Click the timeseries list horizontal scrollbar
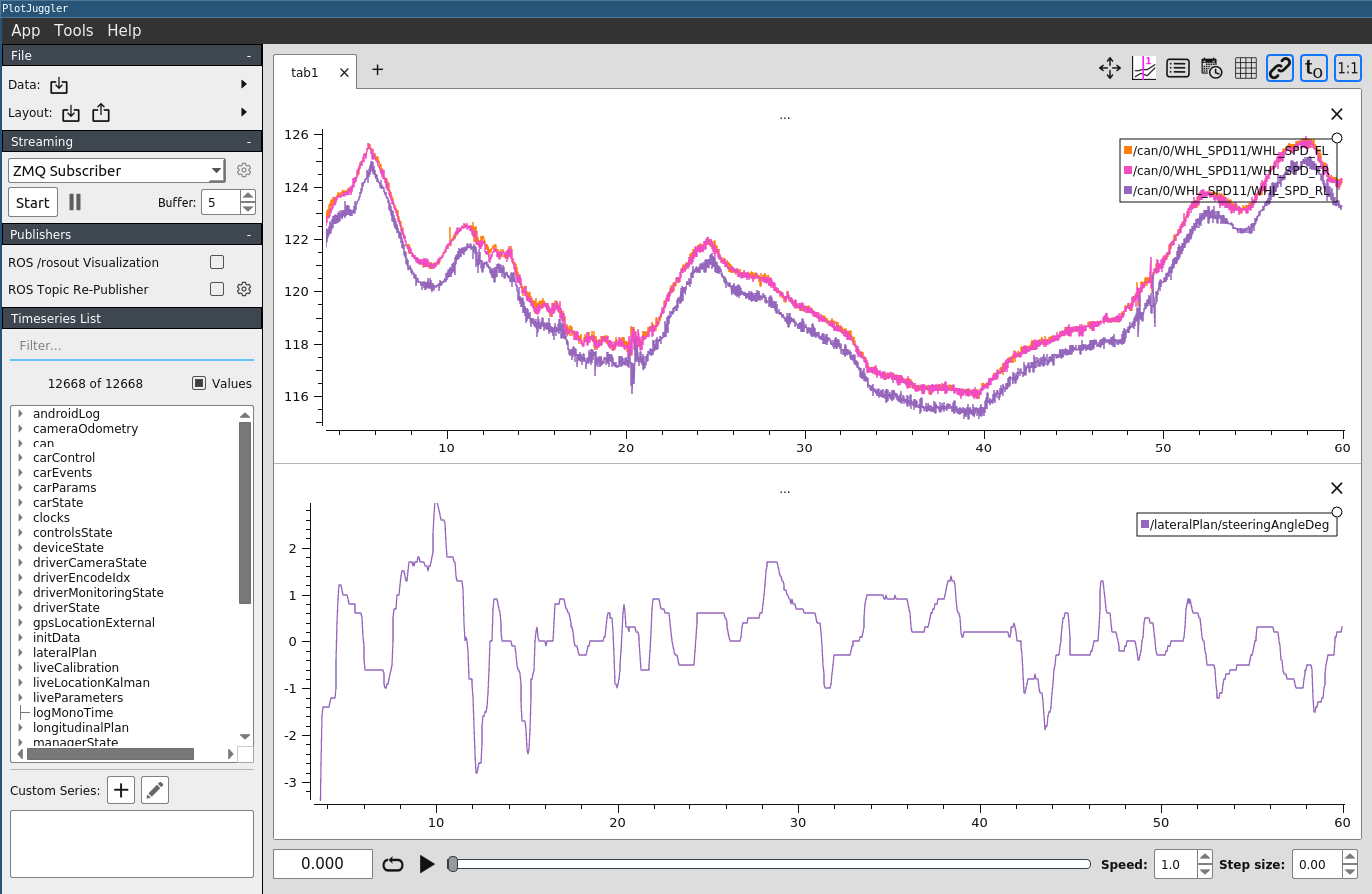 [110, 754]
